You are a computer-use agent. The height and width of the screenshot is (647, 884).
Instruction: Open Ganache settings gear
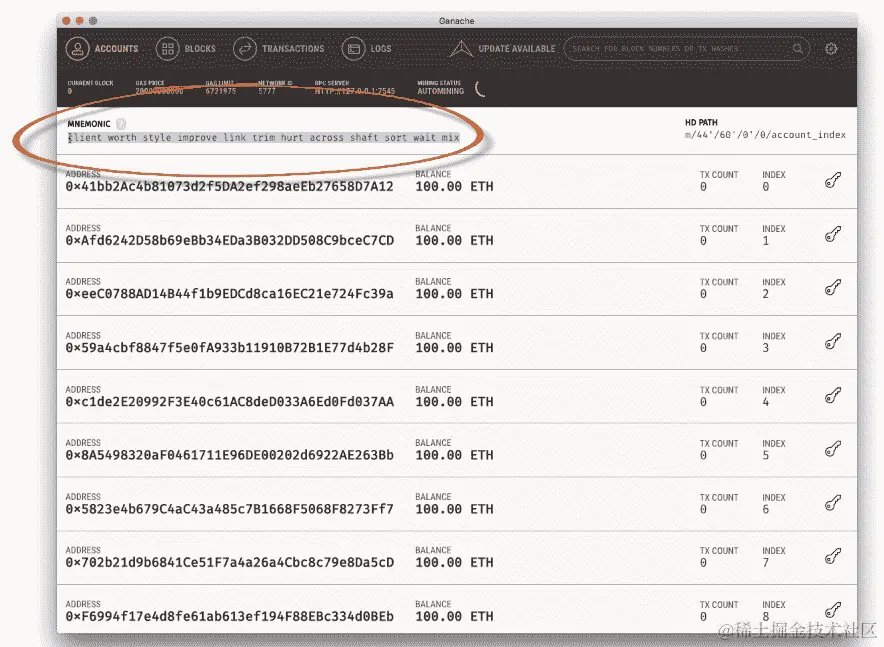(831, 48)
